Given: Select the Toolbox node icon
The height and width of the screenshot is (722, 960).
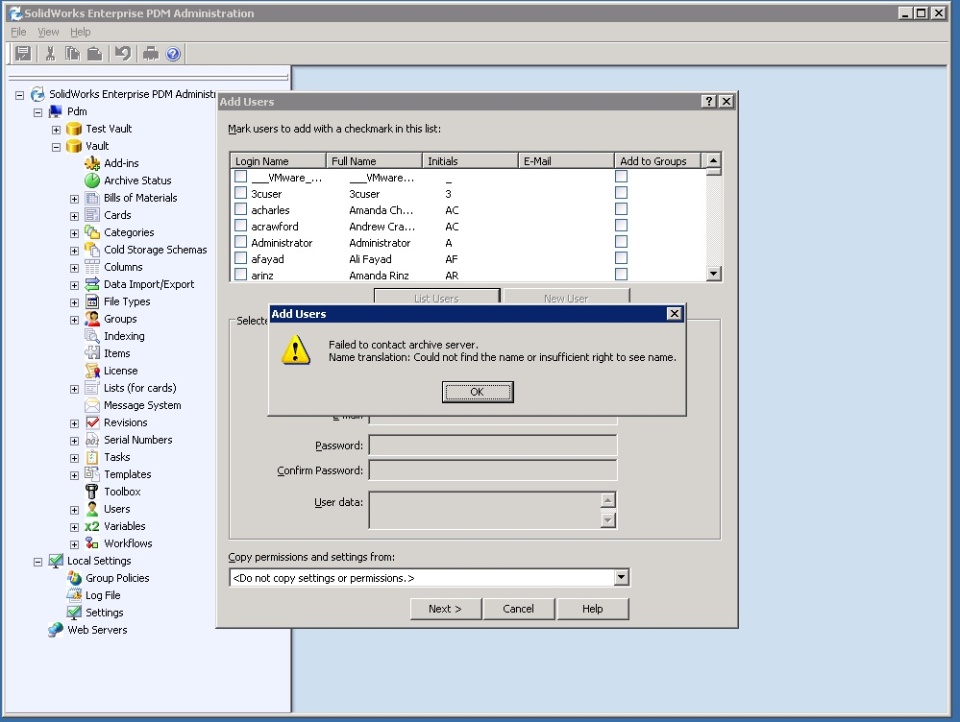Looking at the screenshot, I should tap(92, 491).
